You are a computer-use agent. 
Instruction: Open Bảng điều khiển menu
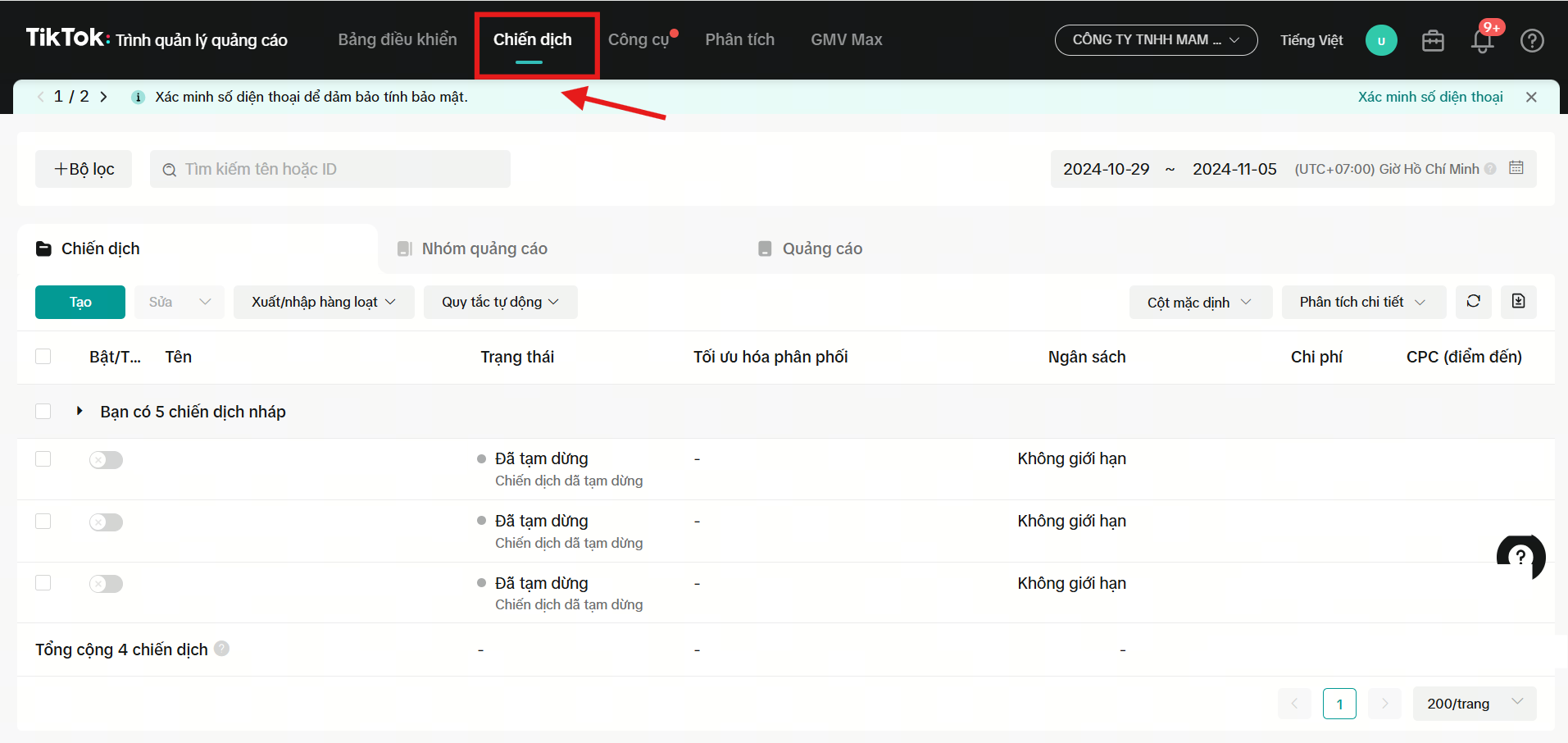coord(398,39)
